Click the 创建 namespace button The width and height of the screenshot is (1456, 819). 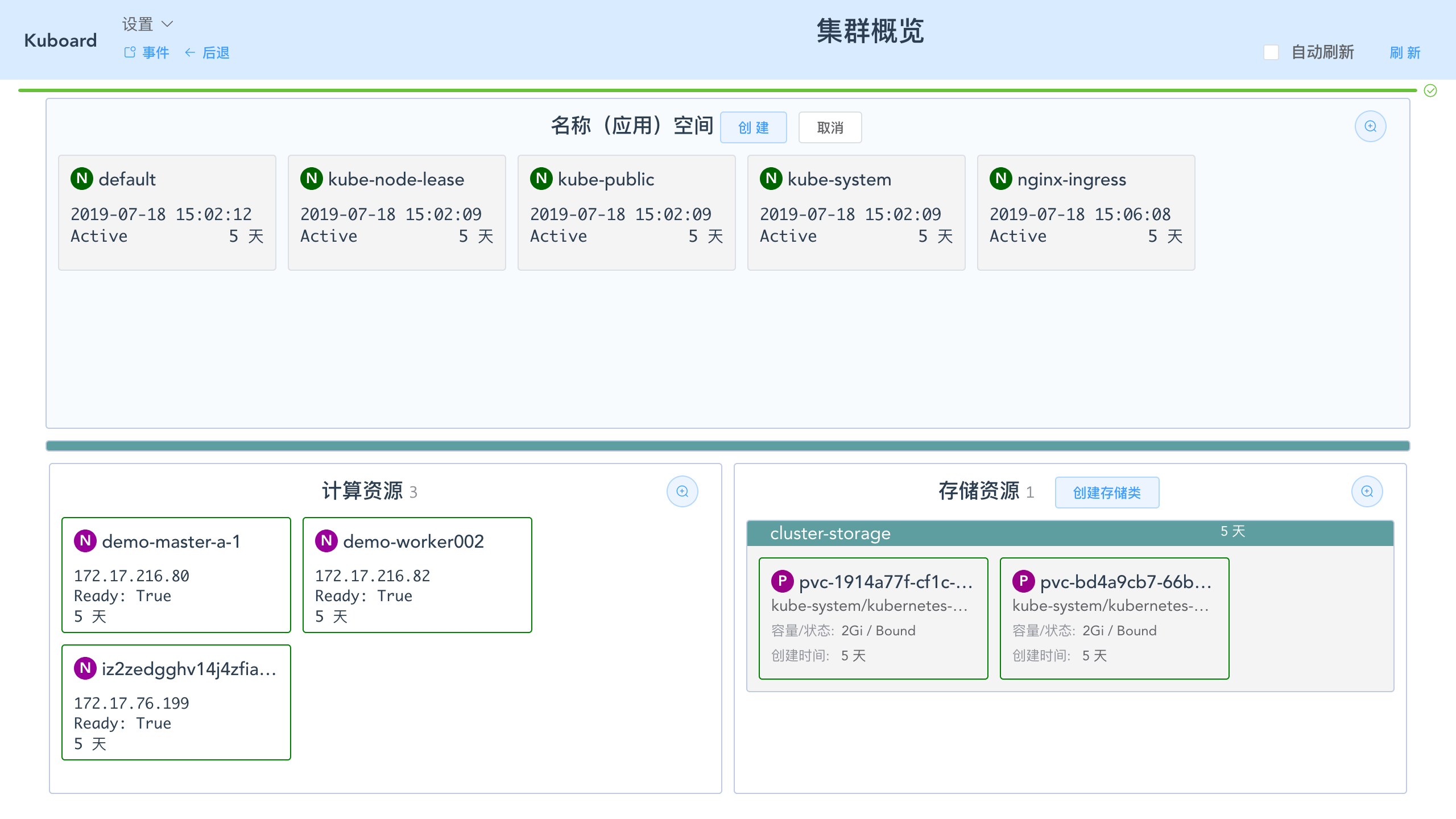[753, 127]
